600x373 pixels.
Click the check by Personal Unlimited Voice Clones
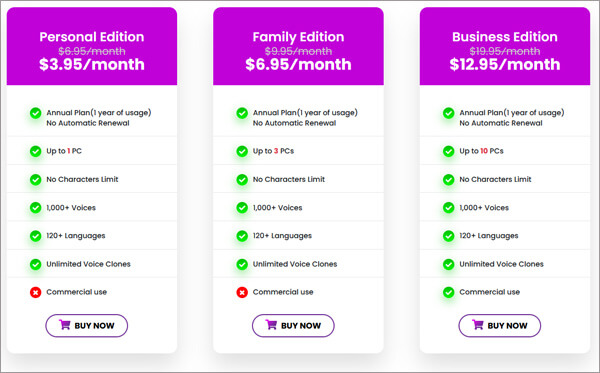click(x=36, y=264)
